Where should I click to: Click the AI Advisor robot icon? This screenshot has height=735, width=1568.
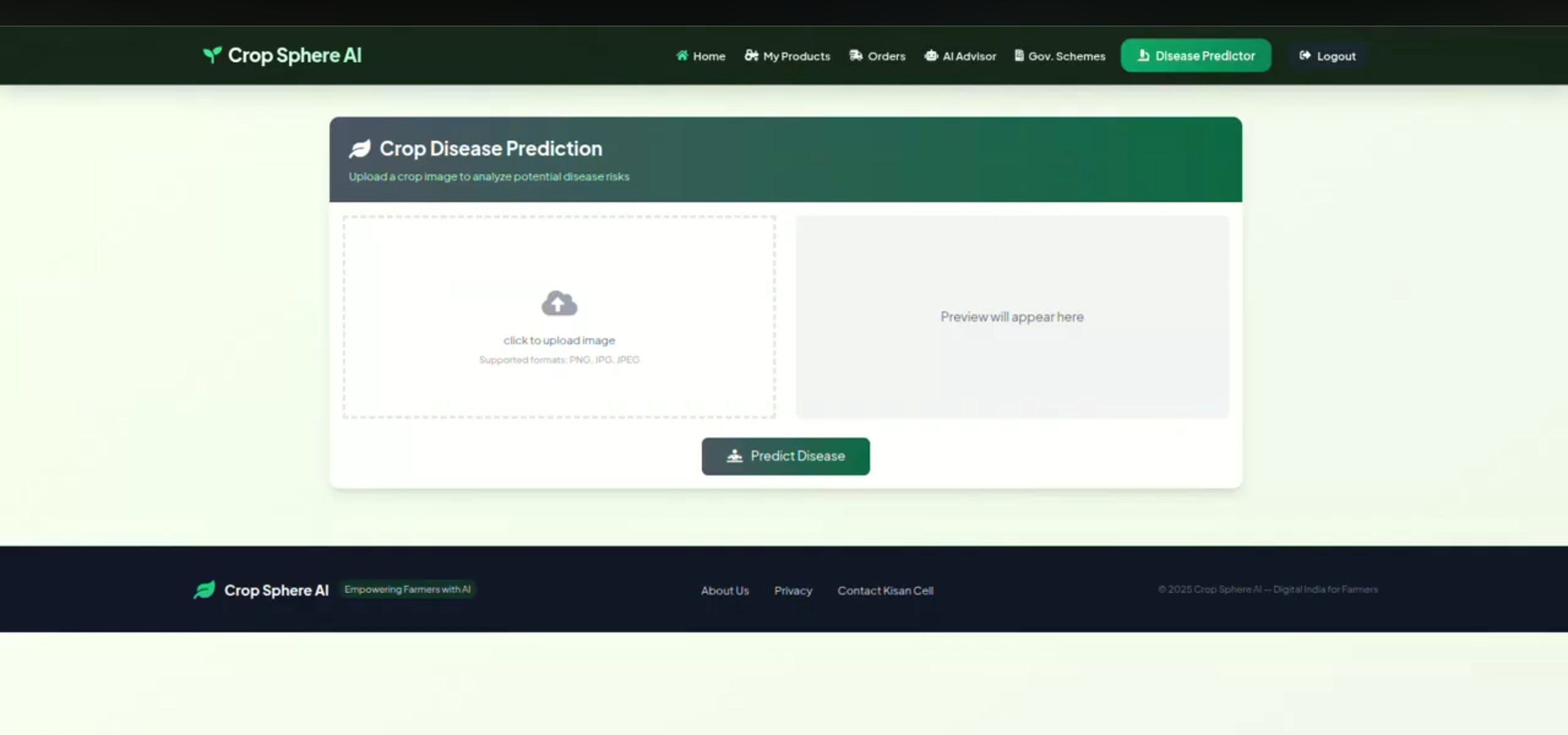(x=931, y=55)
